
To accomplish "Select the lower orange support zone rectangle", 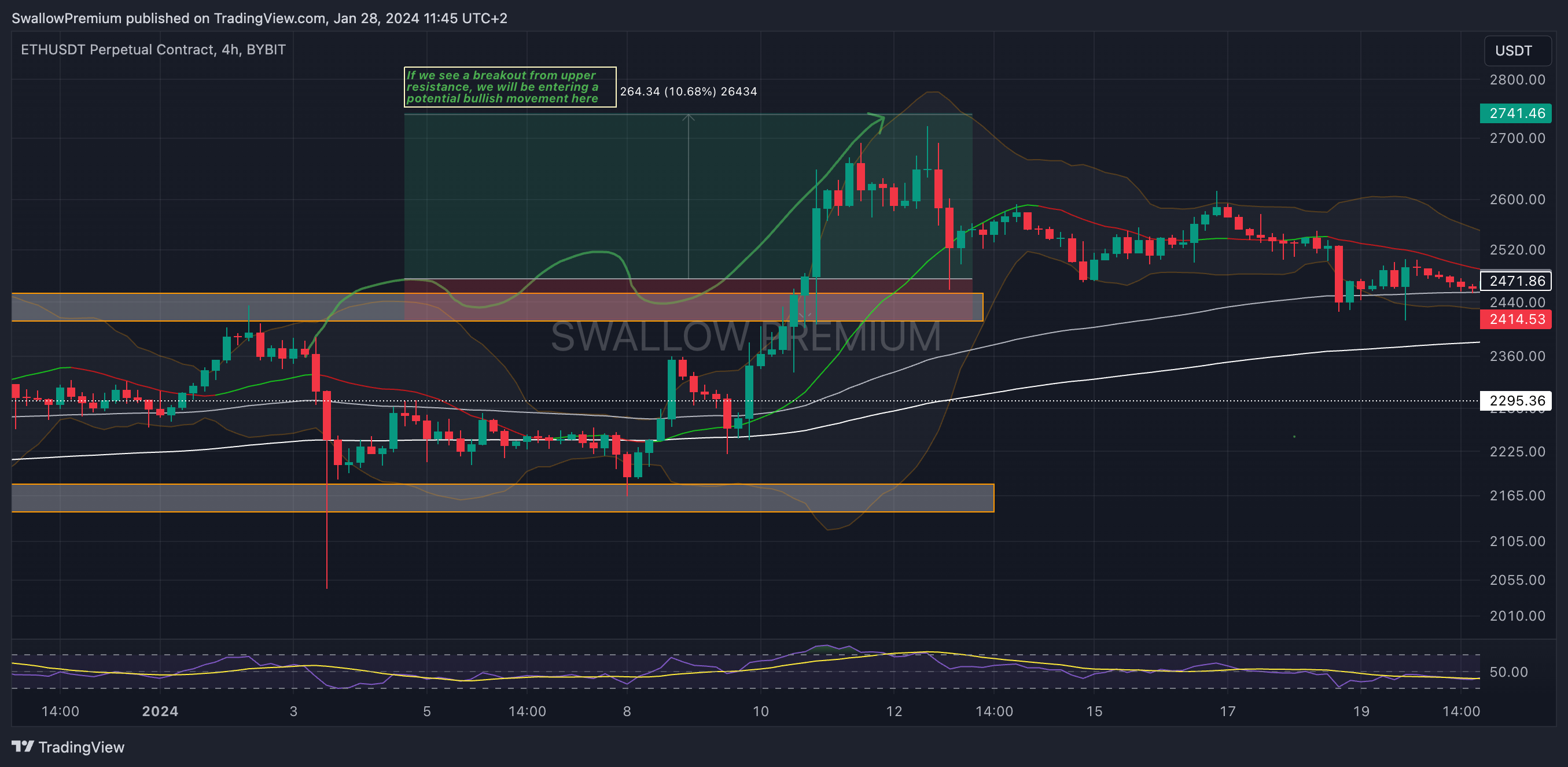I will coord(503,498).
